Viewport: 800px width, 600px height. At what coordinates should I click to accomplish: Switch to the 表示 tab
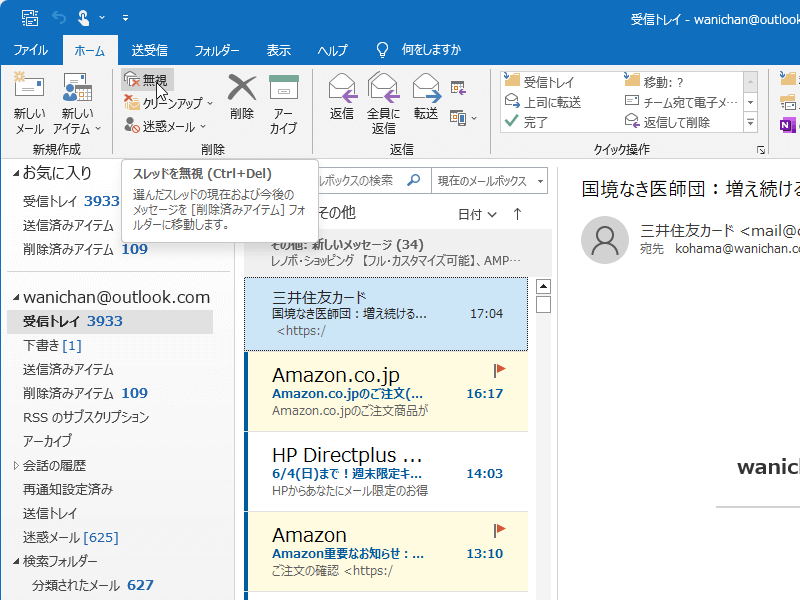click(x=279, y=50)
